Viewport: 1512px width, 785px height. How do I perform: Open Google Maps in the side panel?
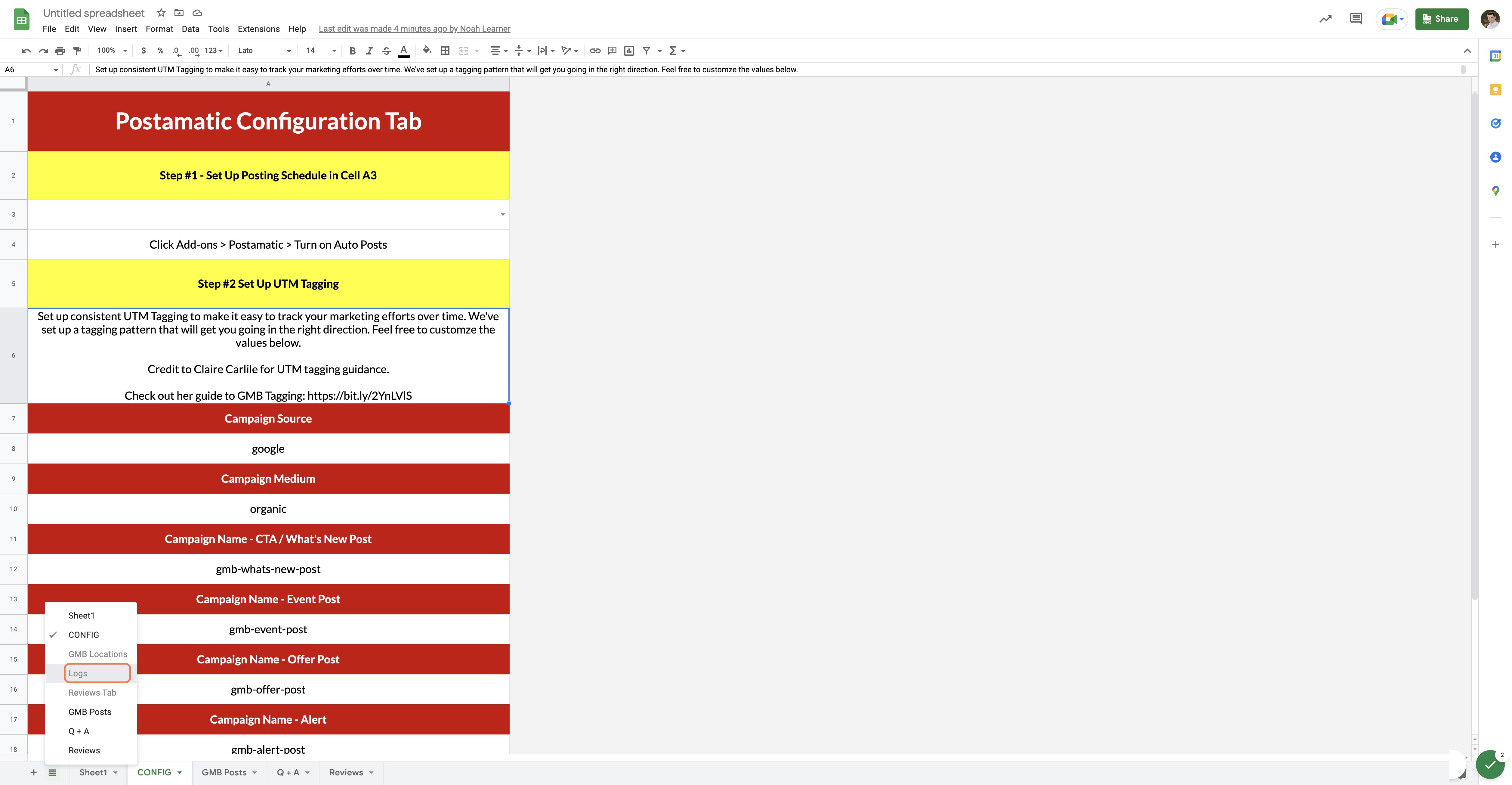coord(1495,191)
